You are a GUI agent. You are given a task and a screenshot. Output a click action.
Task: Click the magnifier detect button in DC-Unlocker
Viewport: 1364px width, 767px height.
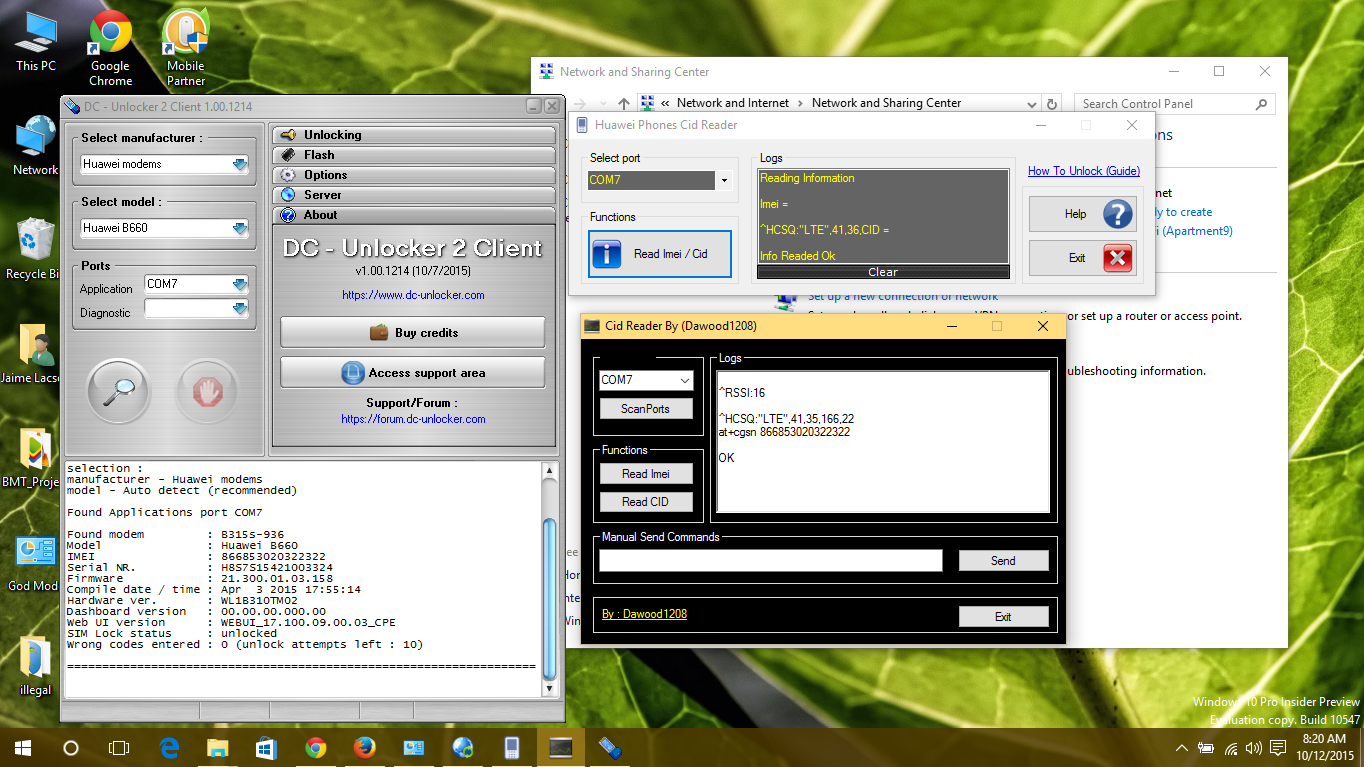(118, 391)
